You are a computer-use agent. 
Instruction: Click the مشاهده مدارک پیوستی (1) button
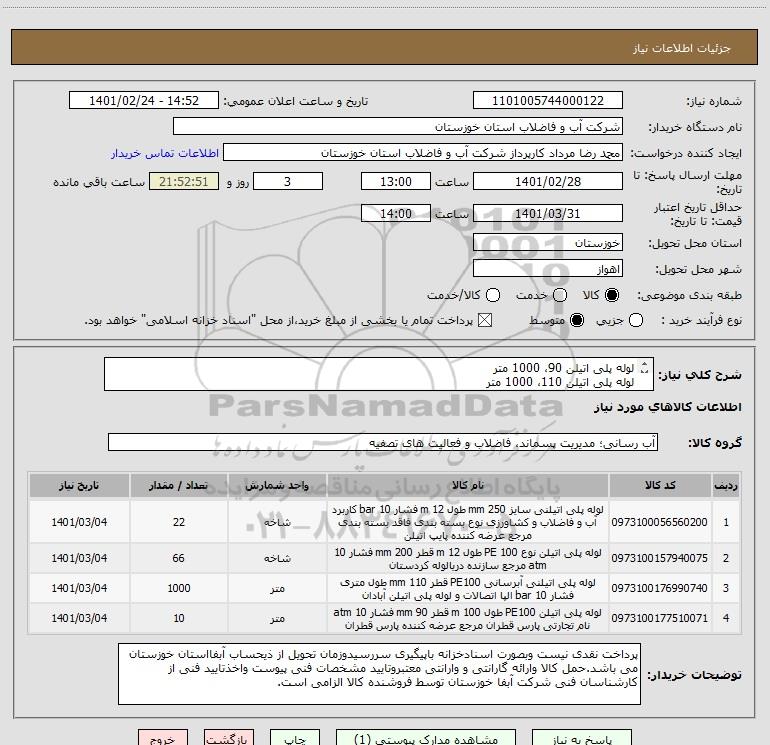(x=426, y=738)
